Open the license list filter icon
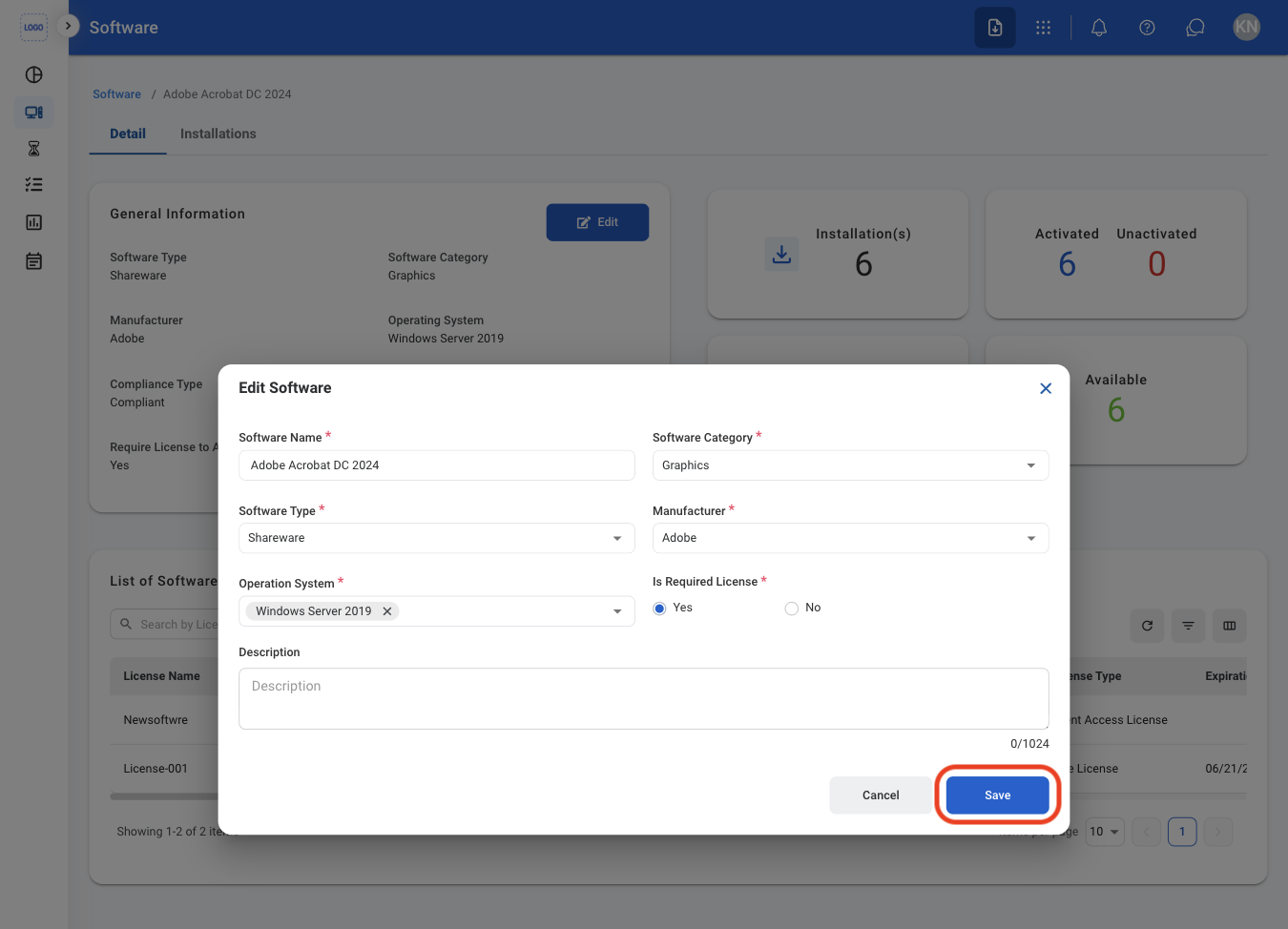 click(x=1188, y=626)
